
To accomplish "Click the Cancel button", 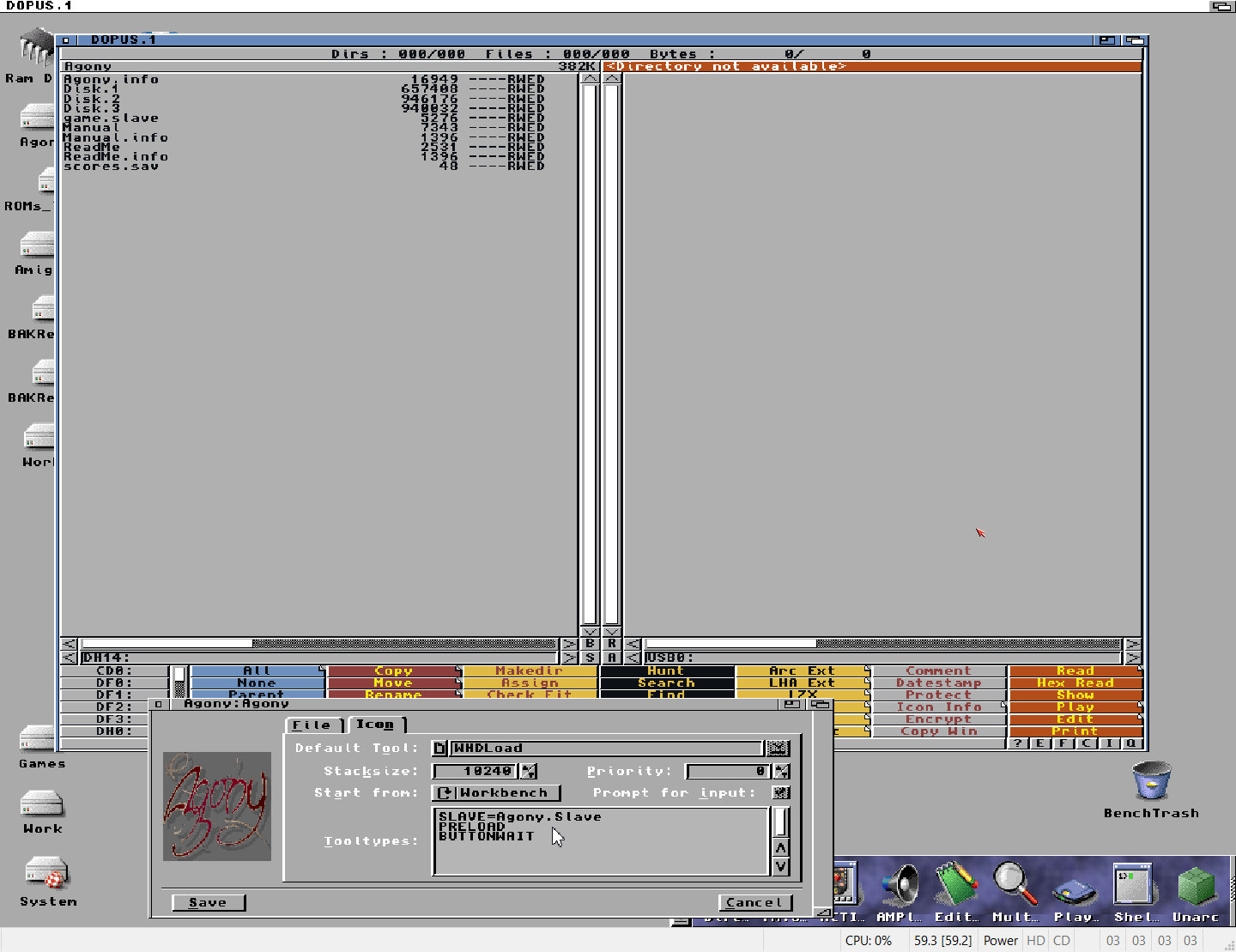I will (755, 902).
